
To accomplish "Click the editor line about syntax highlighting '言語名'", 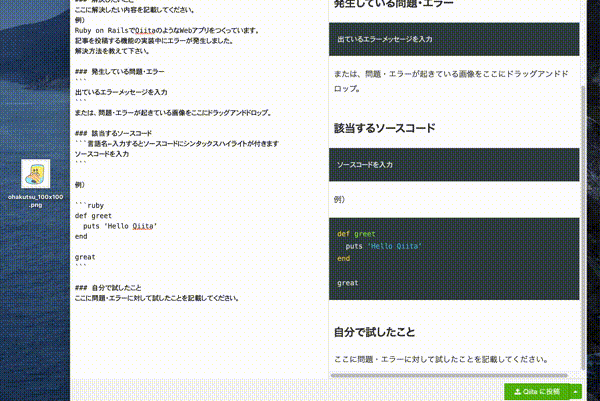I will coord(177,143).
